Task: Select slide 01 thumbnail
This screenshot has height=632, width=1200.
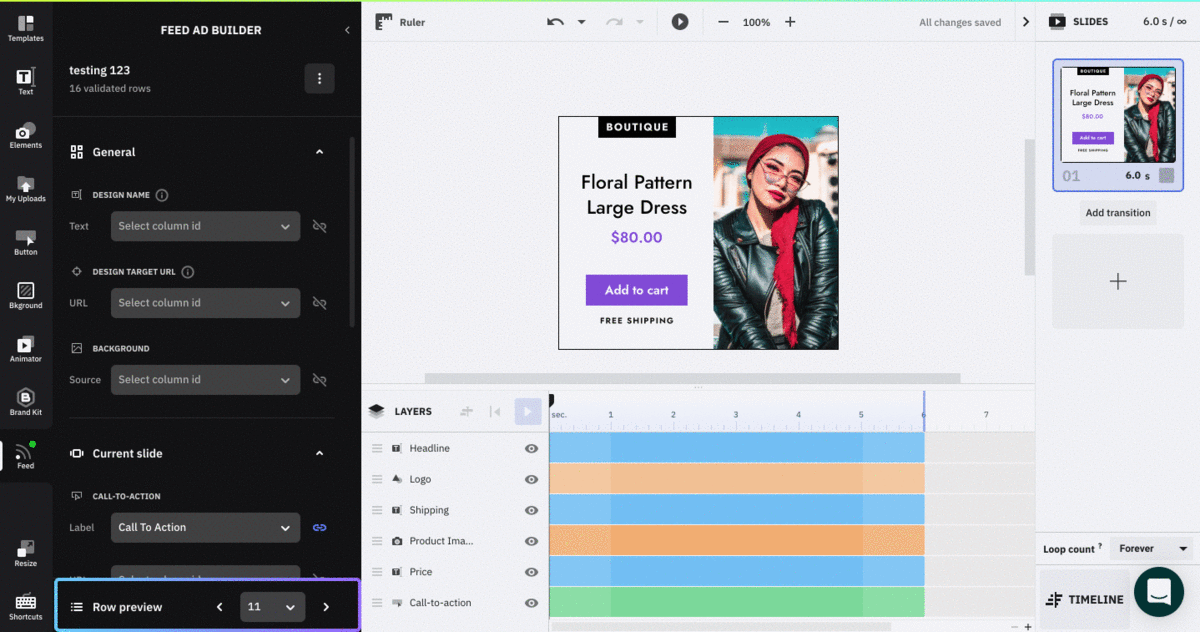Action: pyautogui.click(x=1117, y=125)
